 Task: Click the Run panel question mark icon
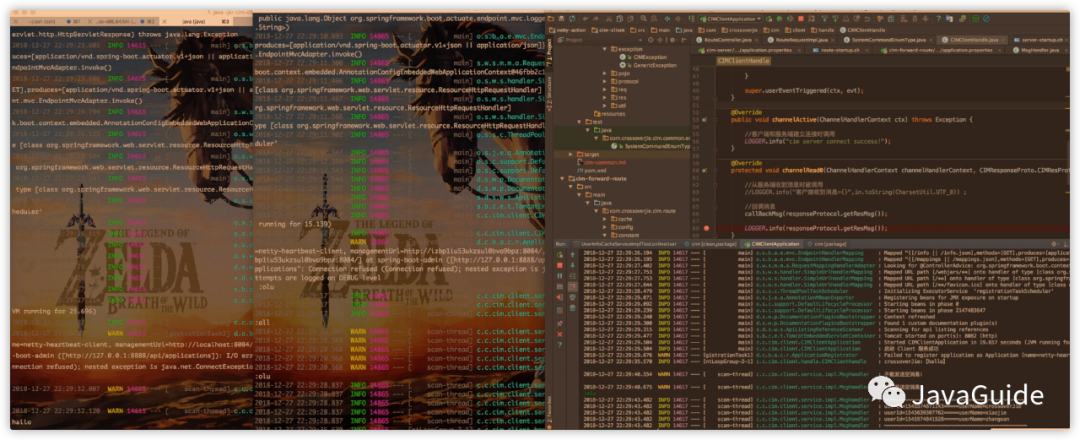pyautogui.click(x=560, y=344)
